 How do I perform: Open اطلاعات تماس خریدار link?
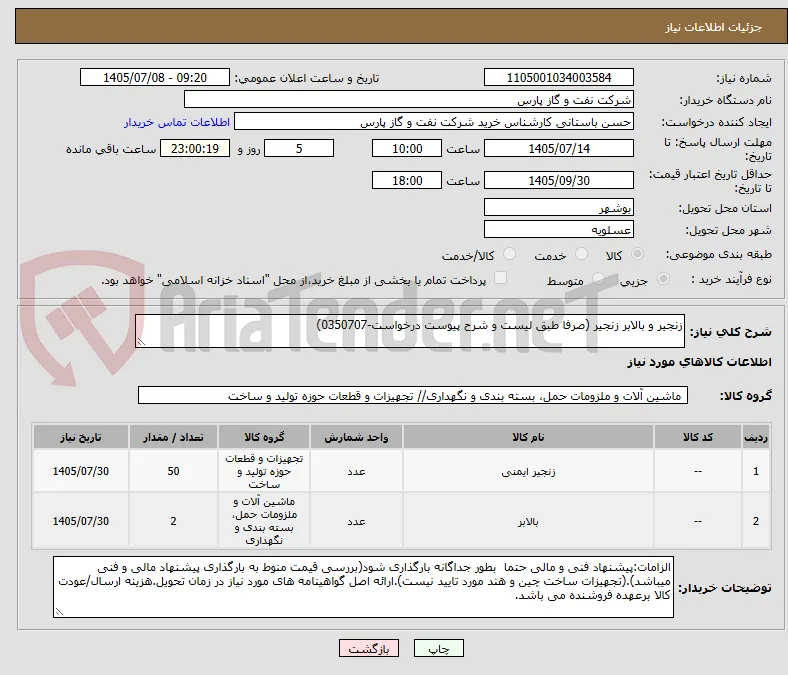point(177,122)
